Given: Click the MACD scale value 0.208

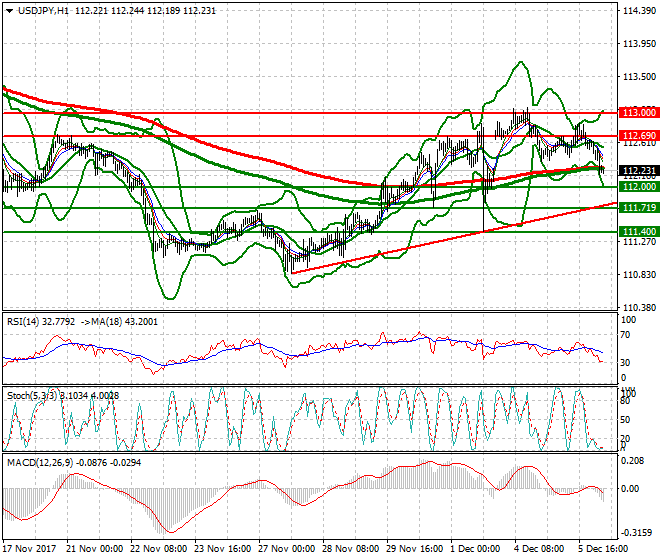Looking at the screenshot, I should click(x=633, y=461).
